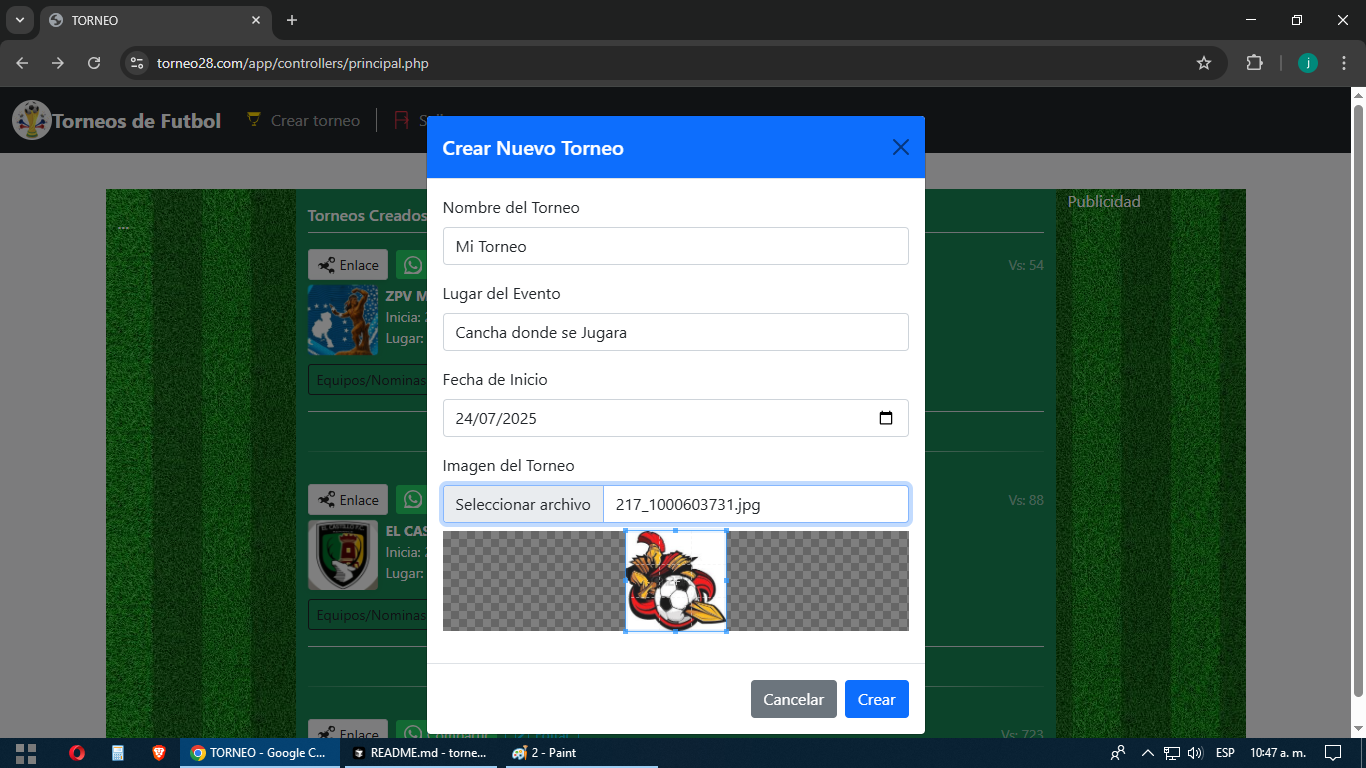Click the browser back arrow
Viewport: 1366px width, 768px height.
point(21,62)
